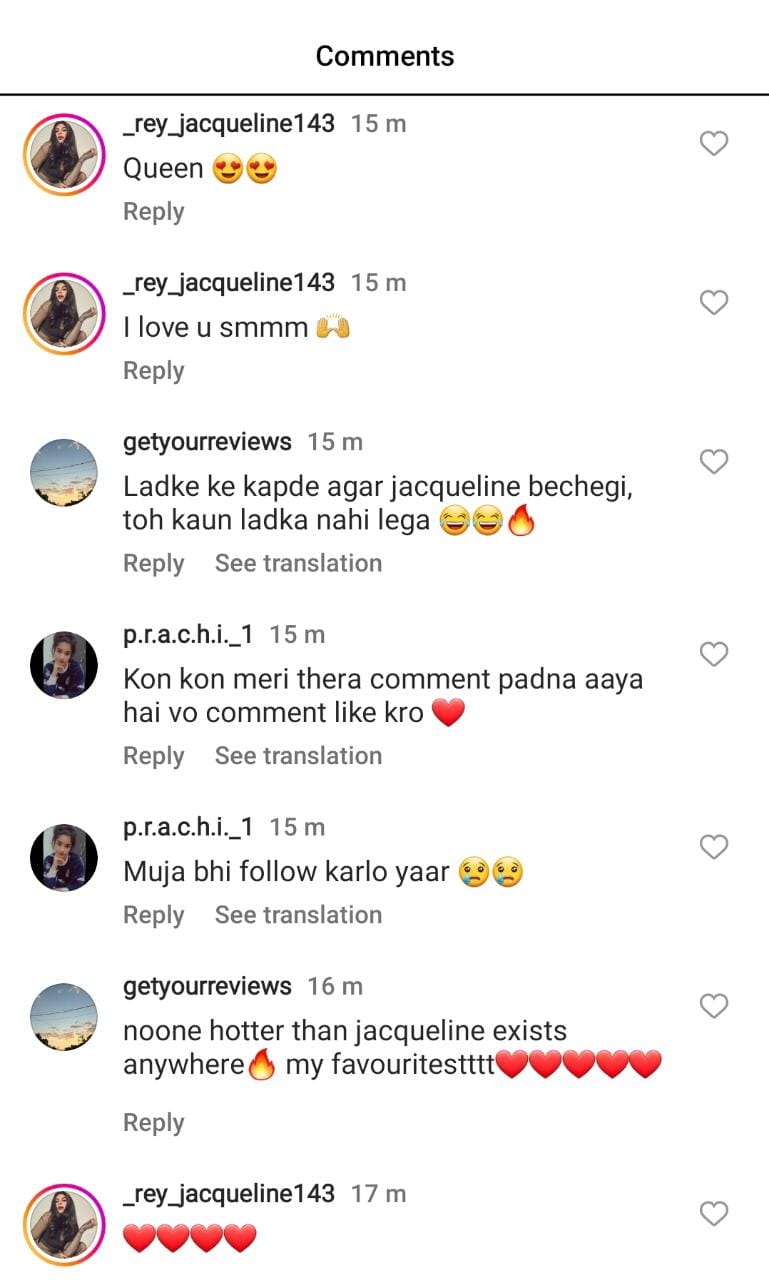See translation of "Ladke ke kapde" comment
This screenshot has width=769, height=1280.
[x=298, y=563]
